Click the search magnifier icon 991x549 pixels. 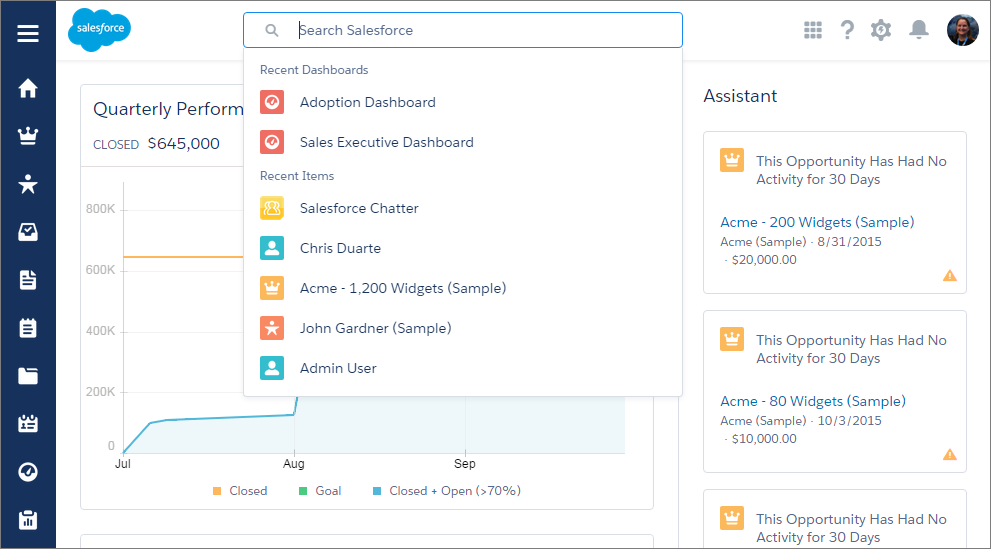[272, 30]
